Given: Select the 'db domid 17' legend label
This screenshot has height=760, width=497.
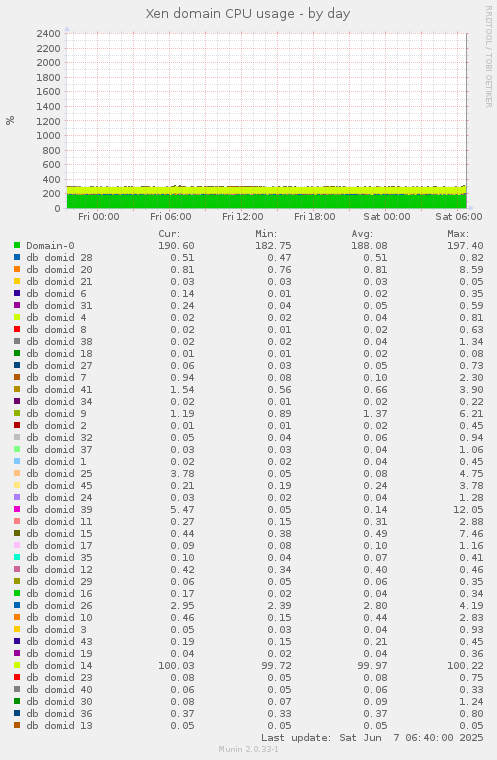Looking at the screenshot, I should (x=59, y=546).
